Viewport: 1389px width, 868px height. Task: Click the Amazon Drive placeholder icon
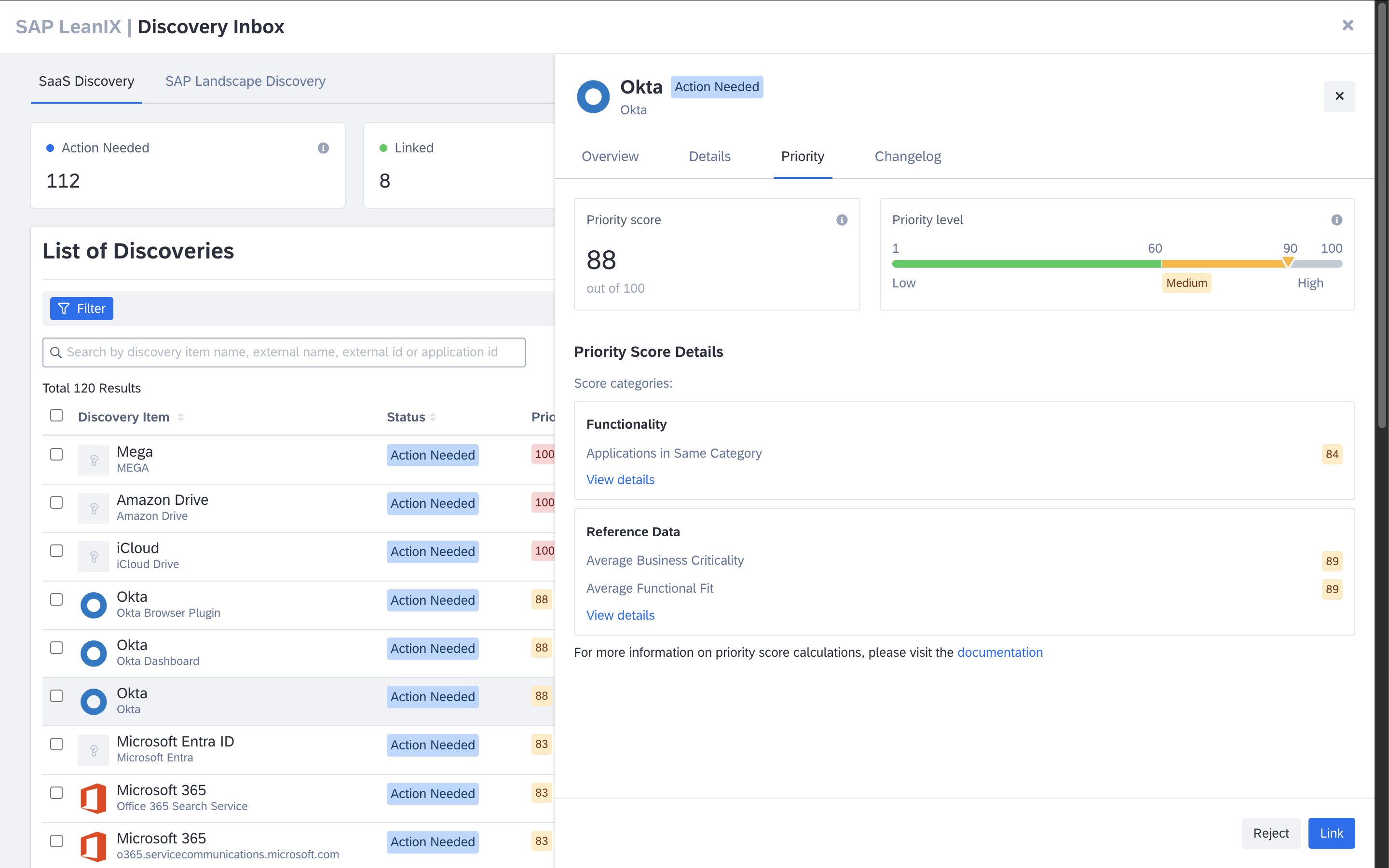tap(94, 508)
